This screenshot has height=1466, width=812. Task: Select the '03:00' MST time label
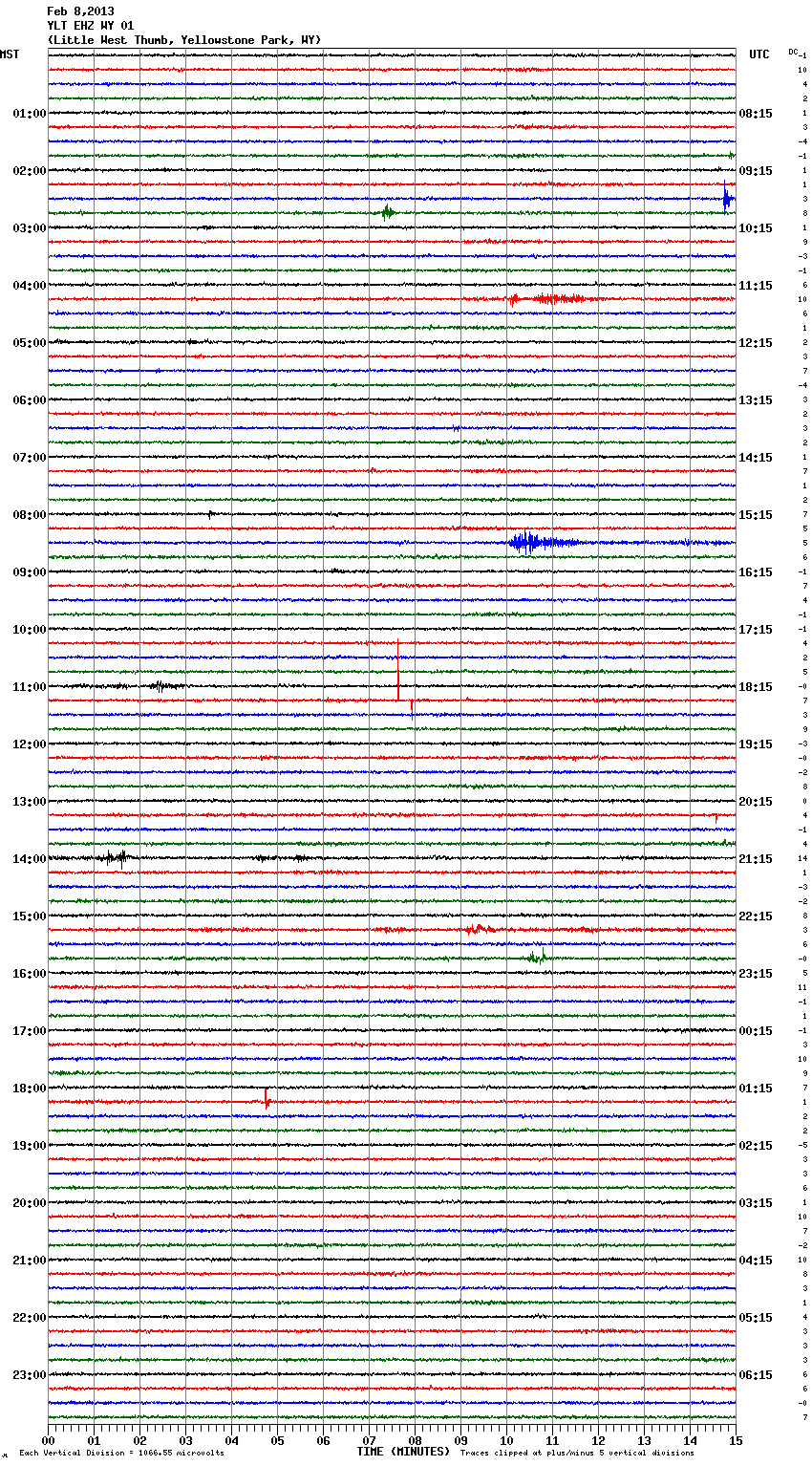pos(30,228)
